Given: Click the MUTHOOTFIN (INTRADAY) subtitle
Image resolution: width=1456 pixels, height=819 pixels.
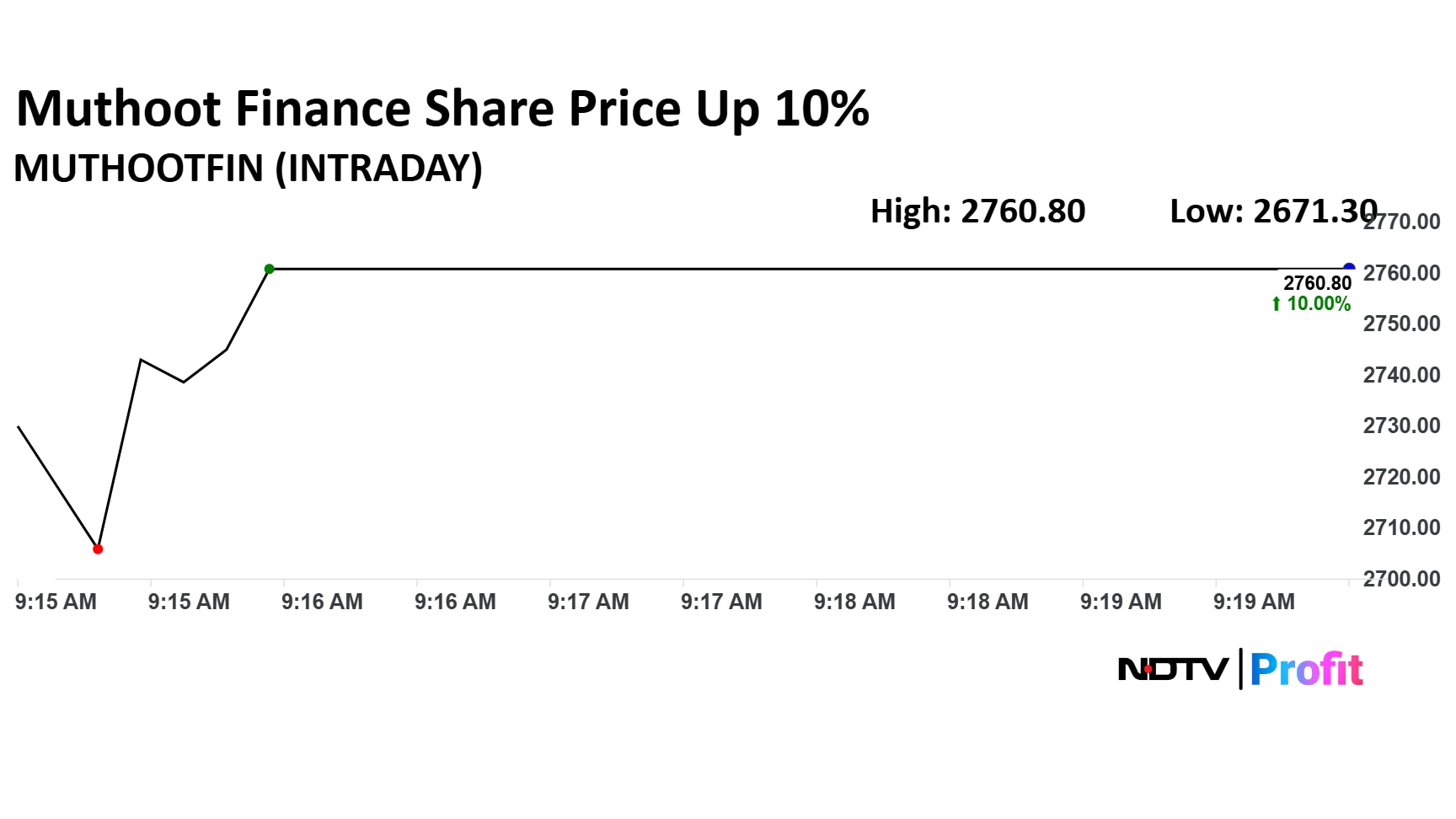Looking at the screenshot, I should click(248, 169).
